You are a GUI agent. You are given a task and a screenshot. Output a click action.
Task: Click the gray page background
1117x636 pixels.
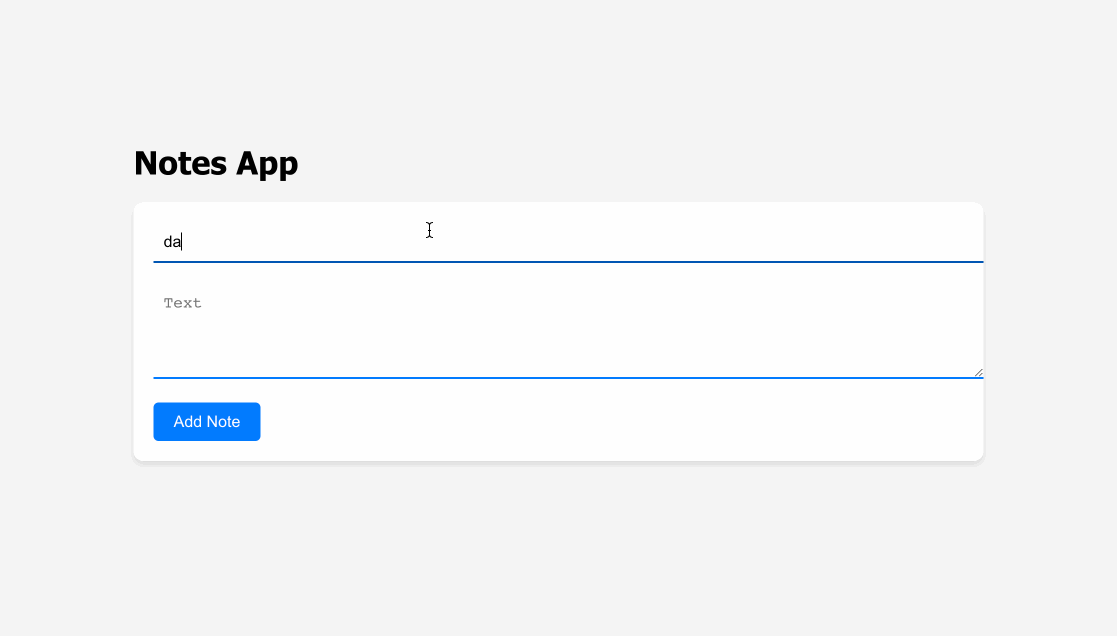coord(558,560)
